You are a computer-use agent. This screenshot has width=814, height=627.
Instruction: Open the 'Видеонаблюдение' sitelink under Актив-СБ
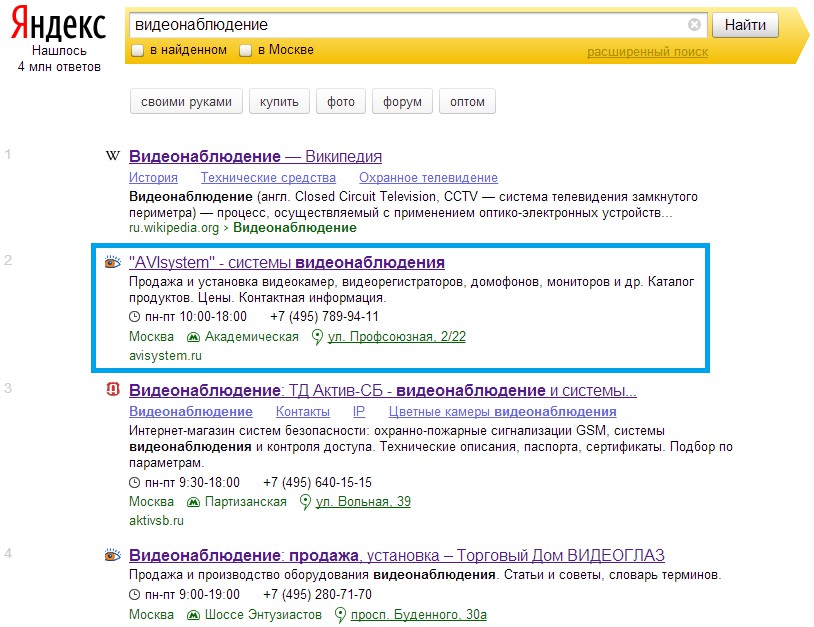pos(191,412)
